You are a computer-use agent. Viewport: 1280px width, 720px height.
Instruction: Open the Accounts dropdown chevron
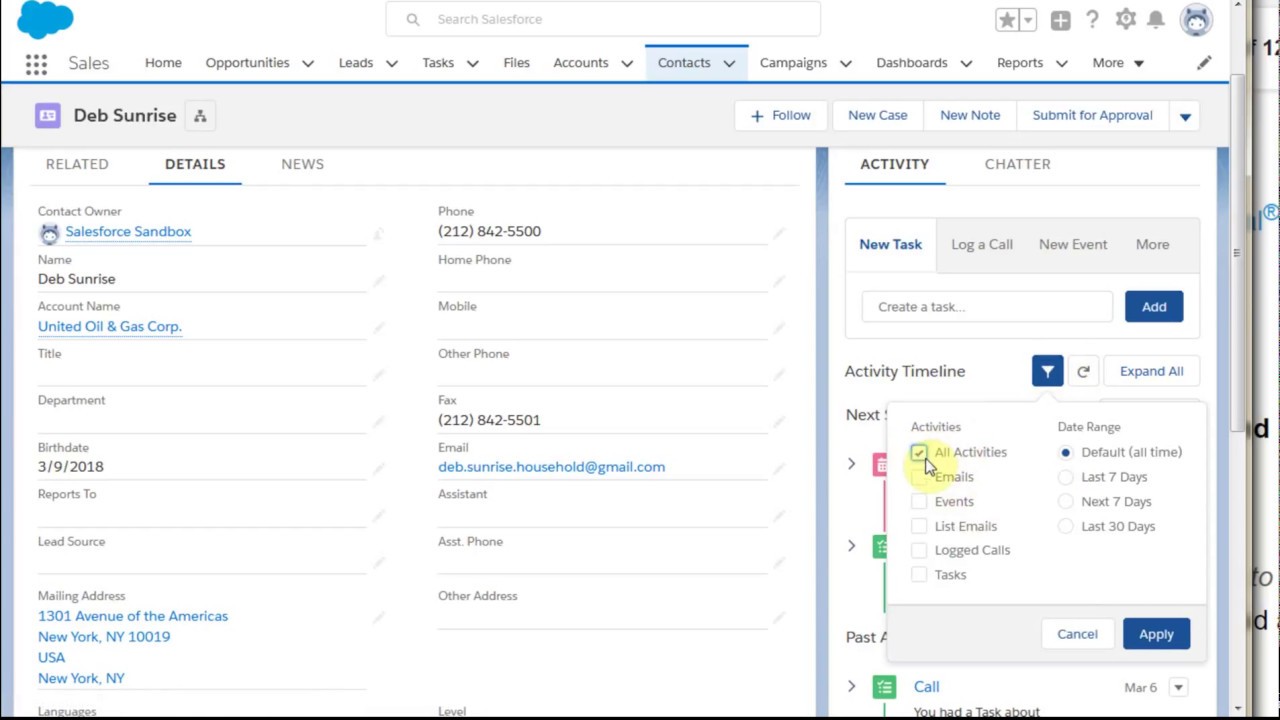[627, 64]
